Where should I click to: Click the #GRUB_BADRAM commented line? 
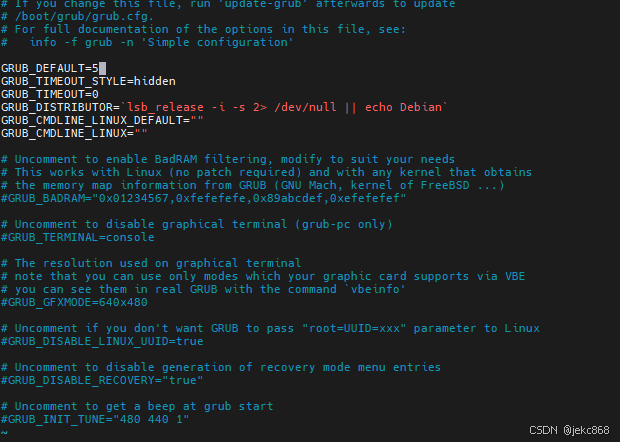pos(204,198)
